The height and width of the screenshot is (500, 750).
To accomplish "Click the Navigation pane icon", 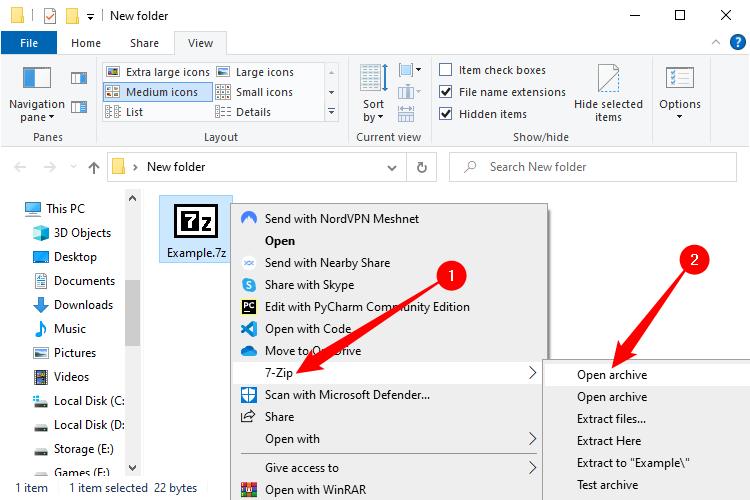I will [36, 78].
